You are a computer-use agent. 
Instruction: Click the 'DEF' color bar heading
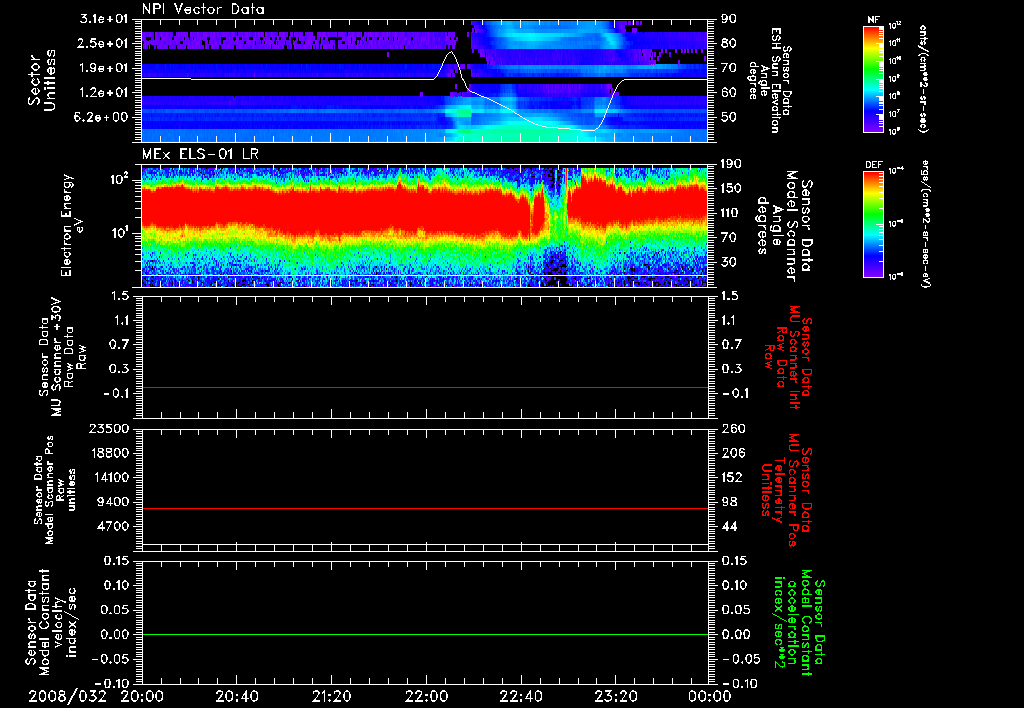pyautogui.click(x=873, y=165)
